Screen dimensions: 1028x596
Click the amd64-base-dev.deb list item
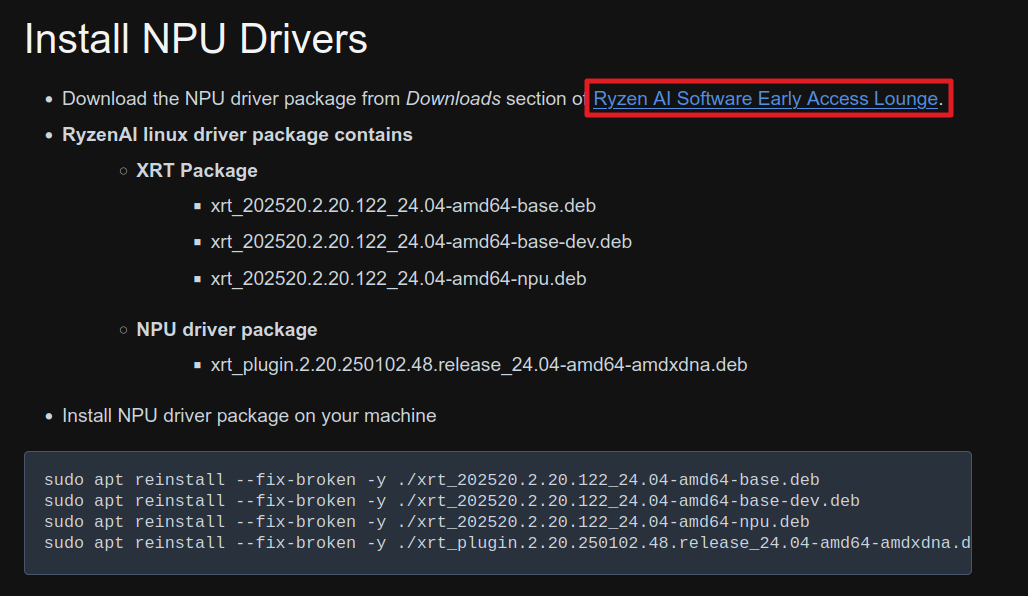[421, 242]
